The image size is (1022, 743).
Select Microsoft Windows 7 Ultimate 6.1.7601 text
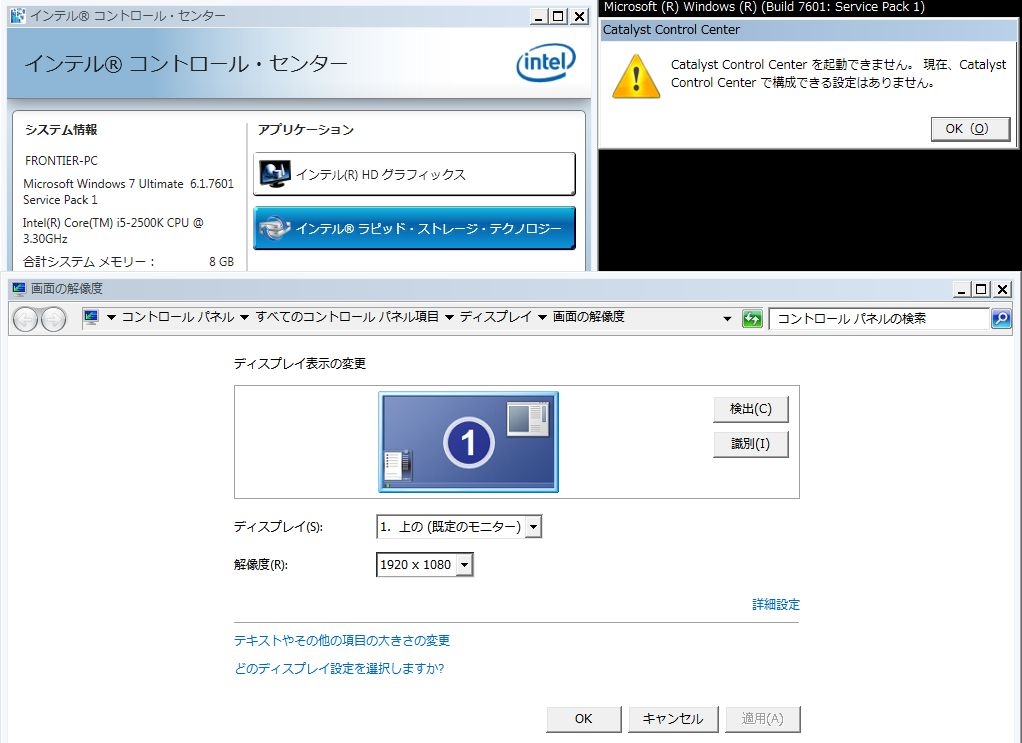128,184
